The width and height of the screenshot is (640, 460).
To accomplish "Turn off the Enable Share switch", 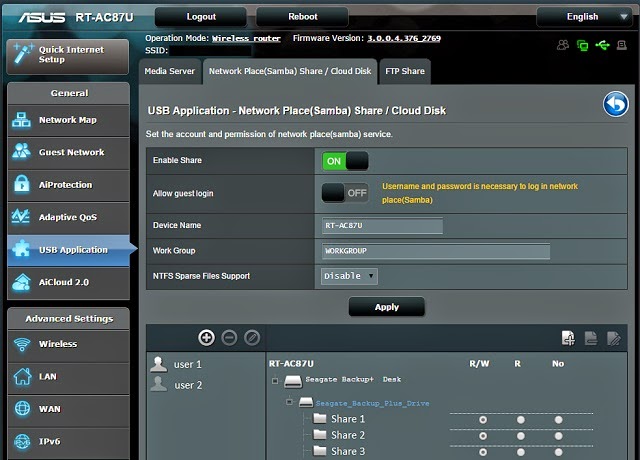I will coord(345,161).
